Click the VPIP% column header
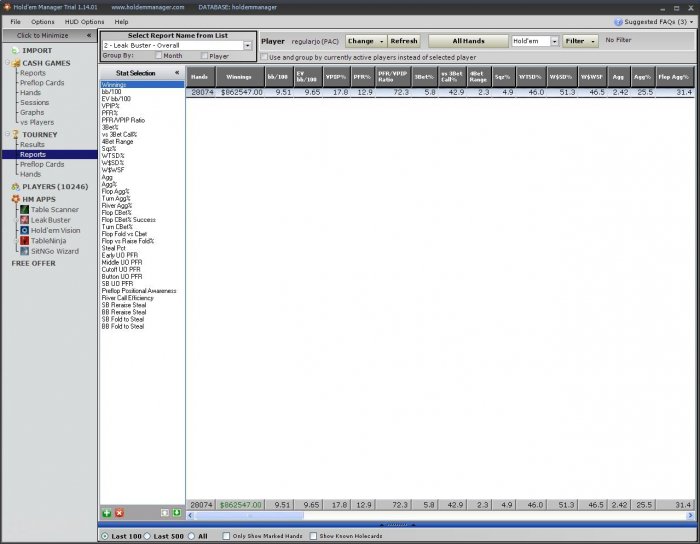 pos(336,77)
